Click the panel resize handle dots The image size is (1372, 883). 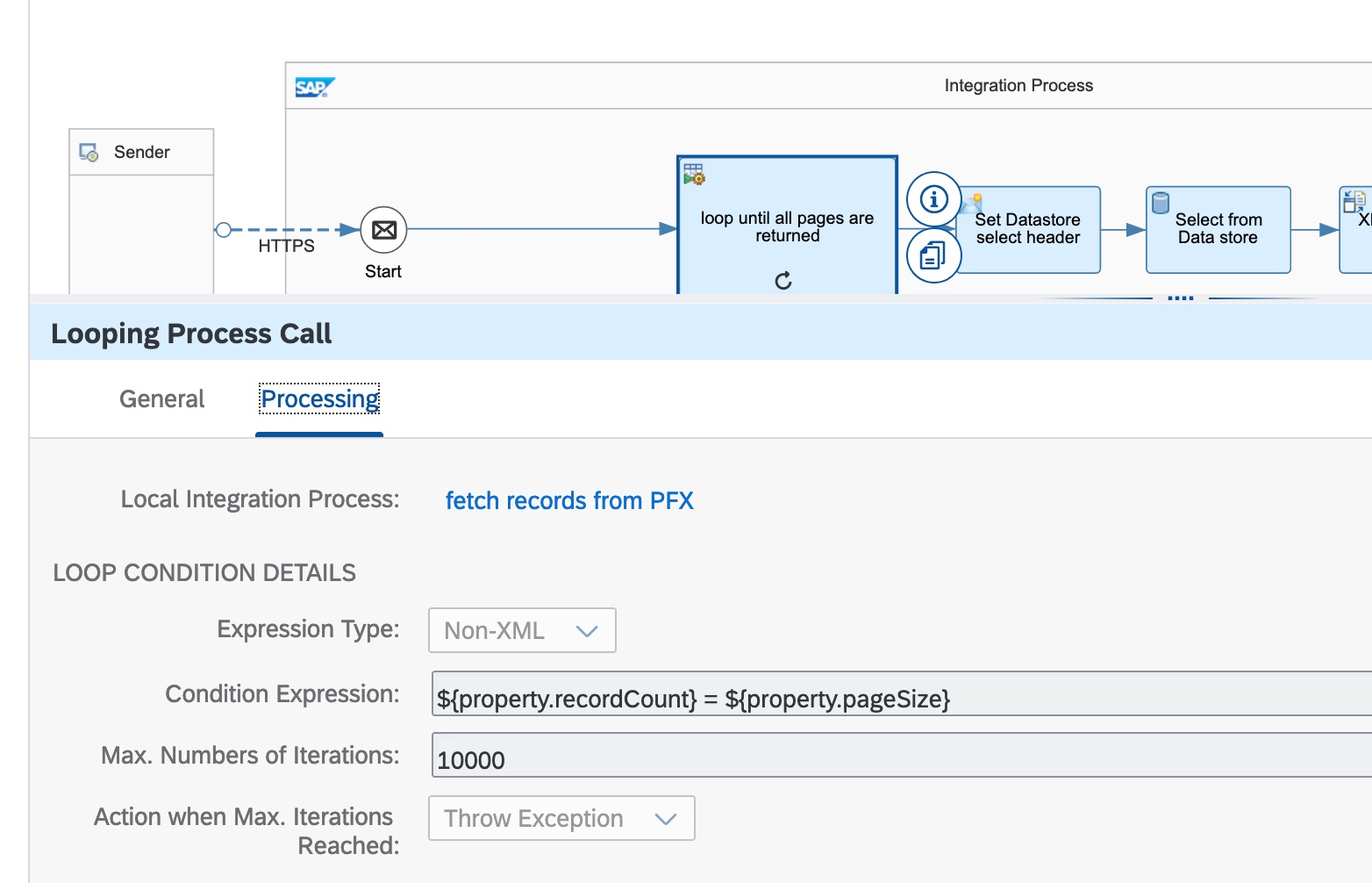(1180, 298)
